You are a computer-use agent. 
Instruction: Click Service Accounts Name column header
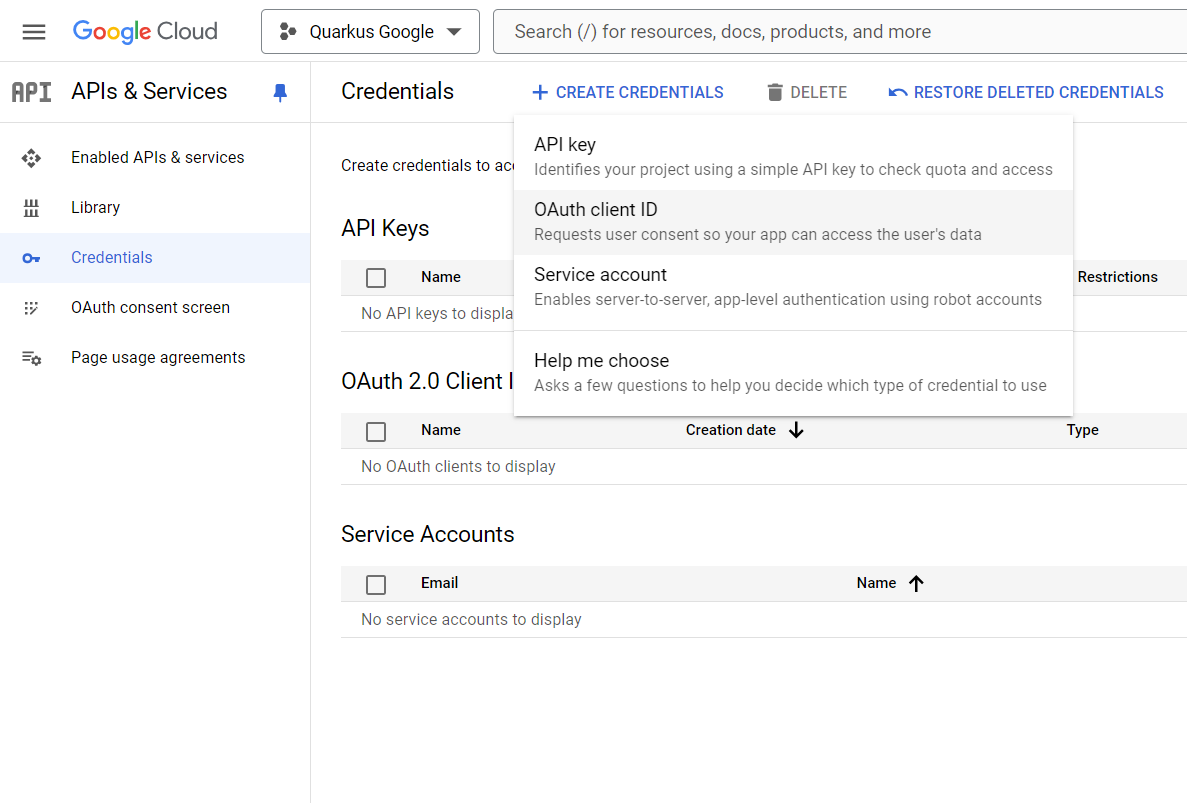(x=876, y=583)
